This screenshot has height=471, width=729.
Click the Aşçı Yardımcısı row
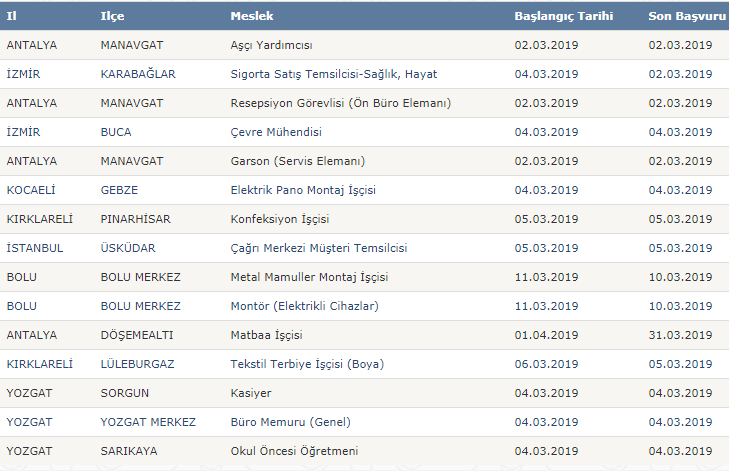[x=364, y=45]
